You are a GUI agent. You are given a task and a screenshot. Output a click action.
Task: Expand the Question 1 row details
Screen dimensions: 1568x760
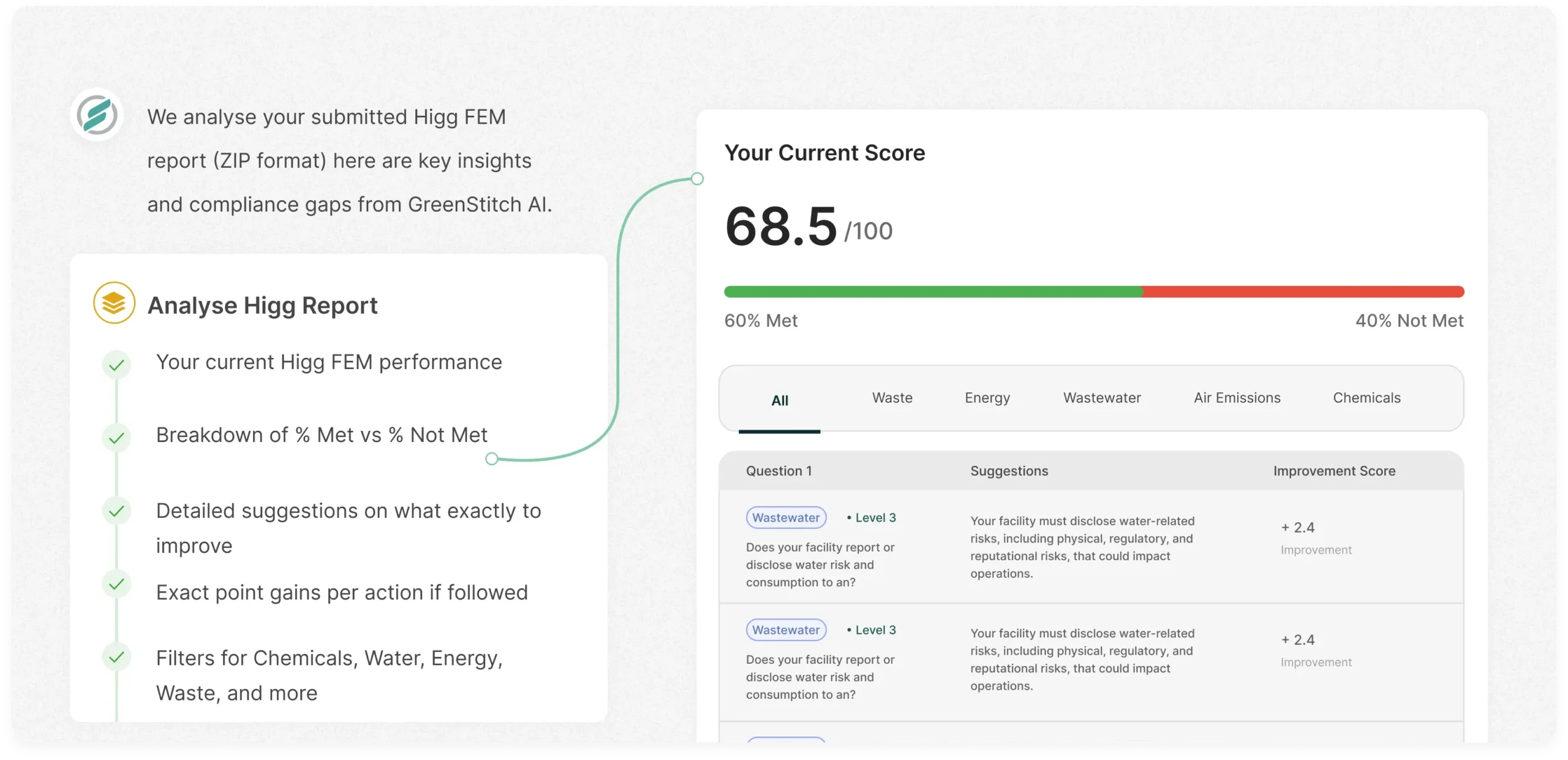pyautogui.click(x=778, y=471)
